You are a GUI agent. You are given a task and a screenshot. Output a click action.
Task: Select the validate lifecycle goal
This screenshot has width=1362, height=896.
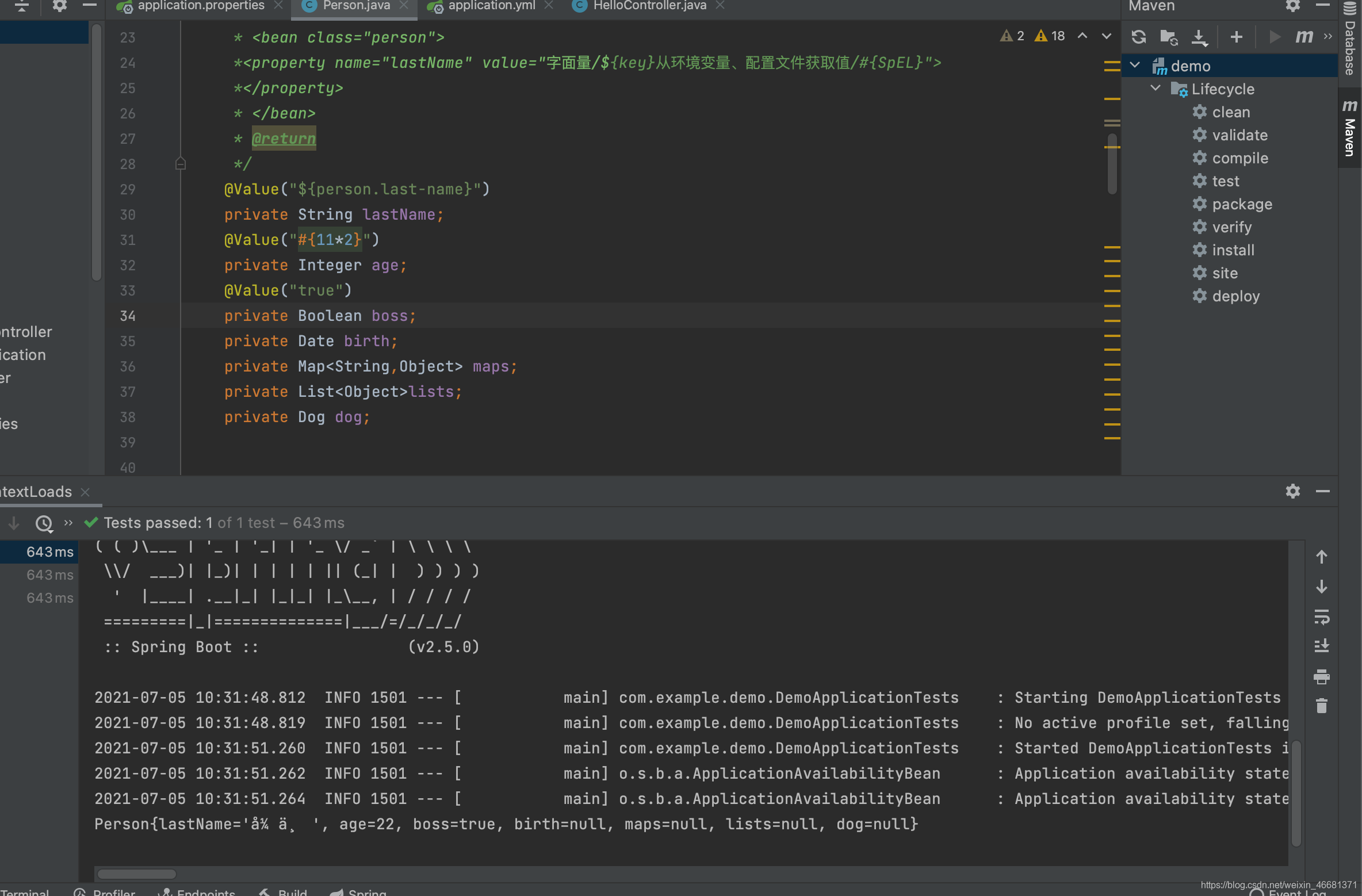pos(1230,135)
